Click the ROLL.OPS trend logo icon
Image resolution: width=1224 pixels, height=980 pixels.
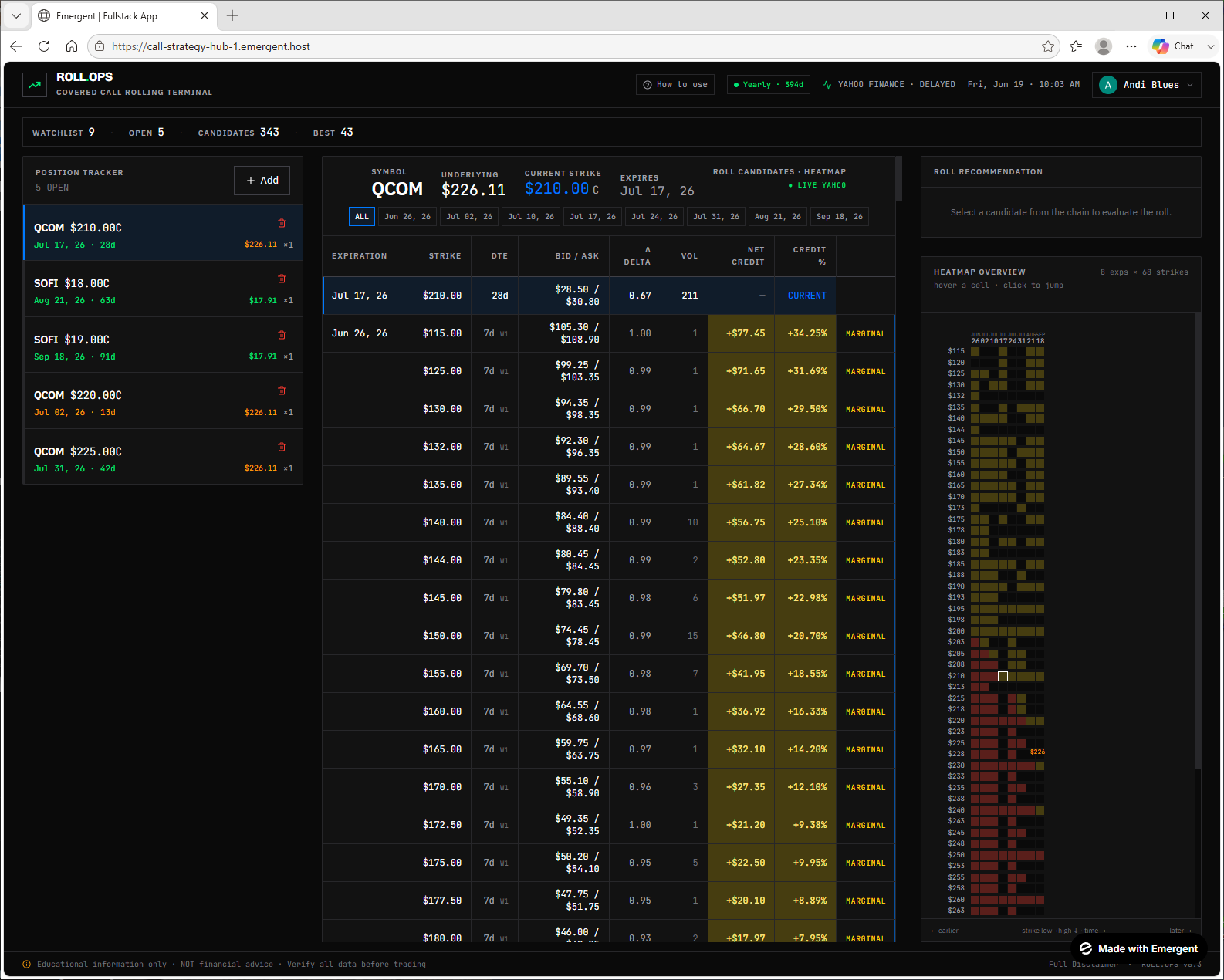pyautogui.click(x=35, y=85)
